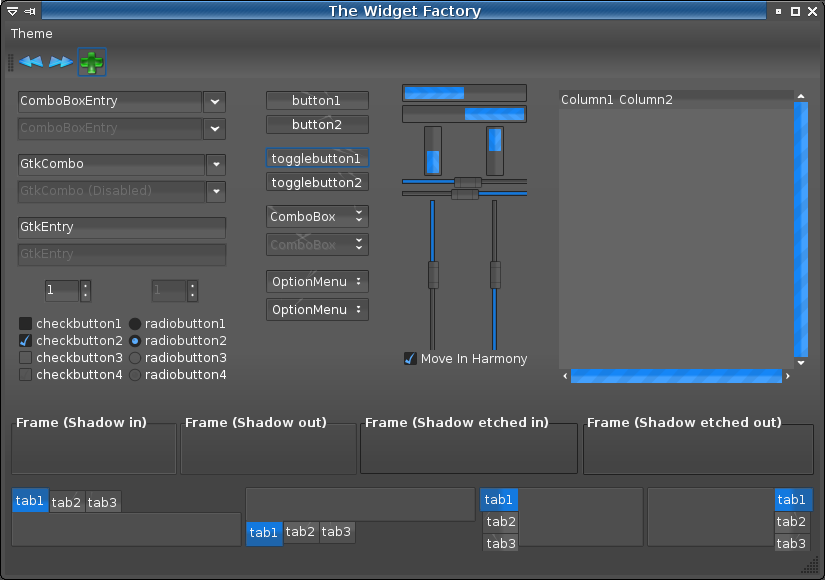Click the green plus toolbar icon
This screenshot has height=580, width=825.
[92, 62]
